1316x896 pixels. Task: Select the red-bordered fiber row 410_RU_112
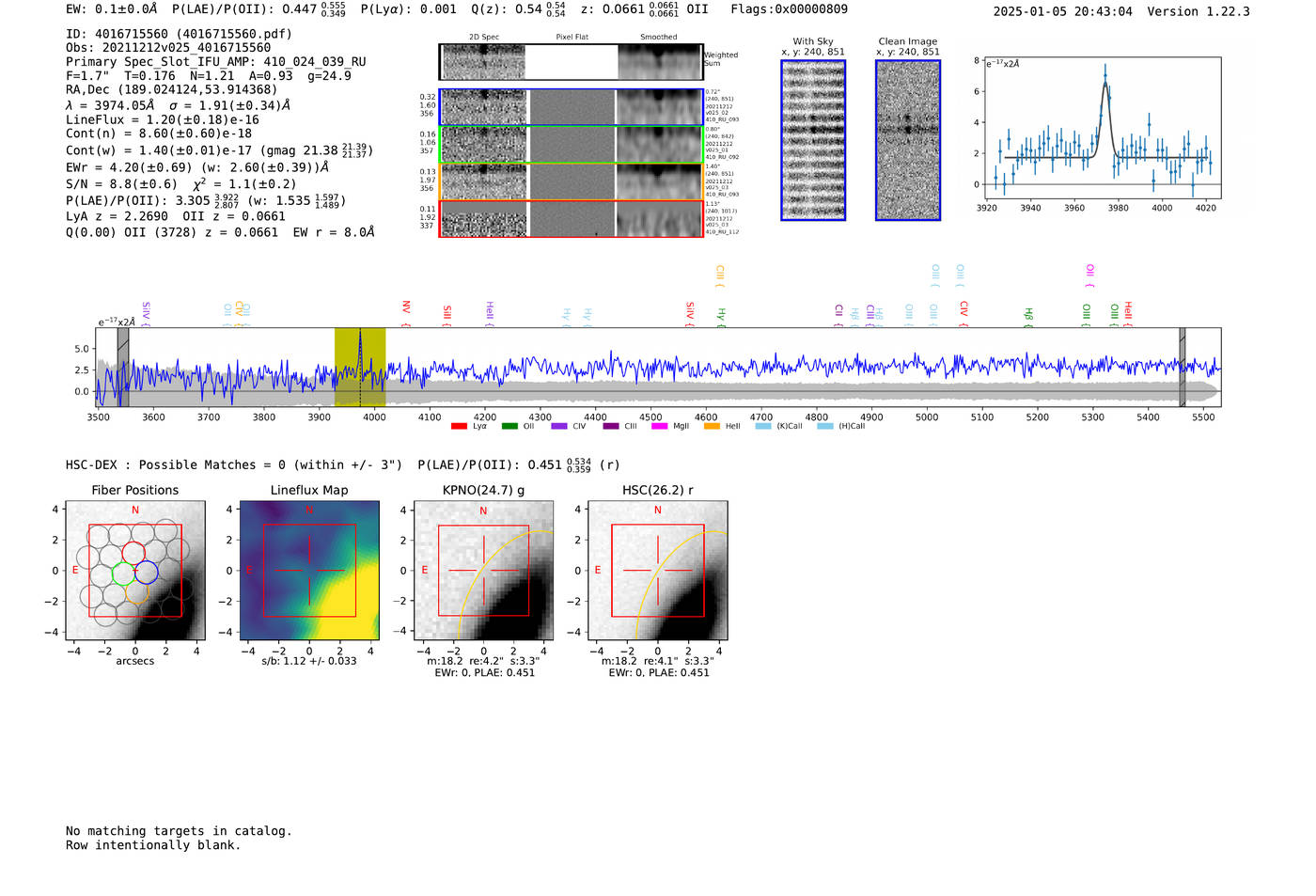click(x=571, y=219)
